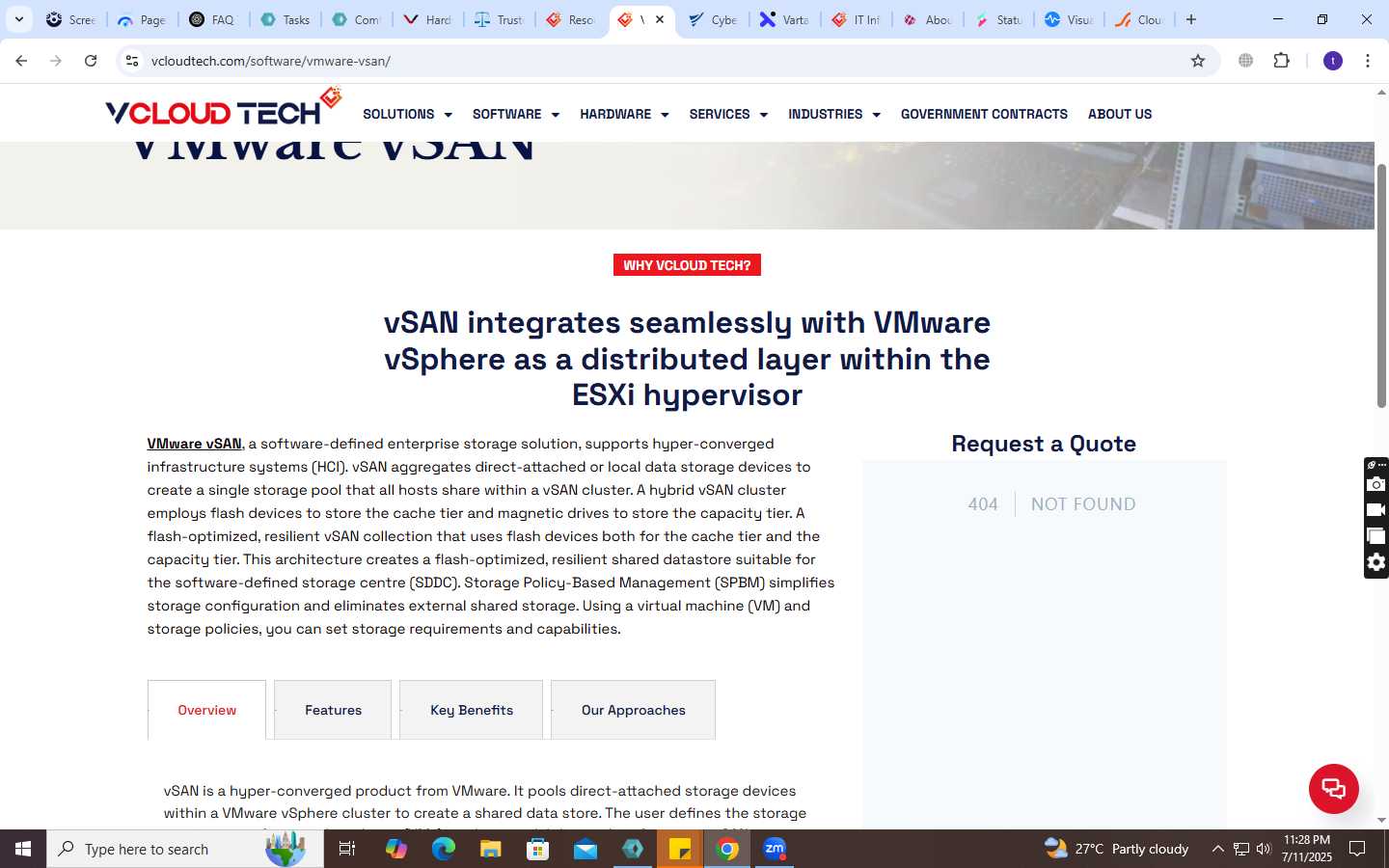Reload the current page
Screen dimensions: 1389x868
tap(91, 61)
